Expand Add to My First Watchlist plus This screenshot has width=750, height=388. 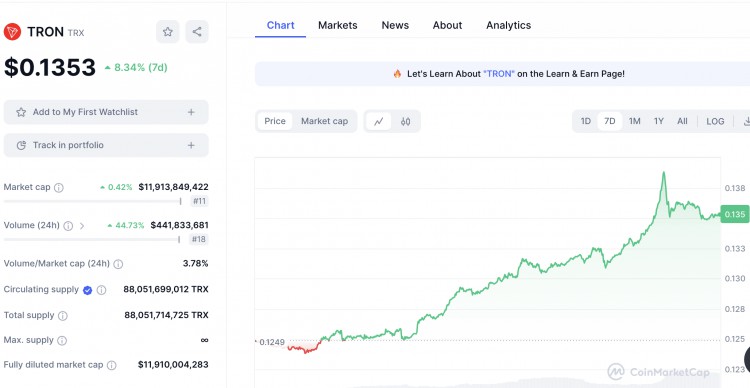pyautogui.click(x=191, y=112)
